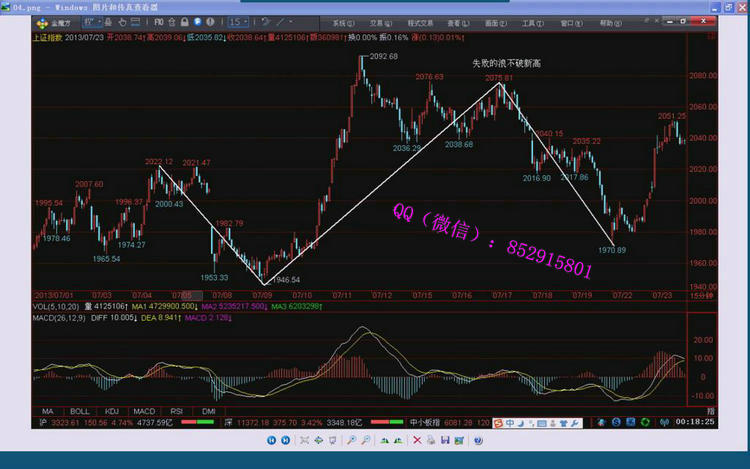Click the next image button in viewer
Image resolution: width=750 pixels, height=469 pixels.
pos(283,440)
